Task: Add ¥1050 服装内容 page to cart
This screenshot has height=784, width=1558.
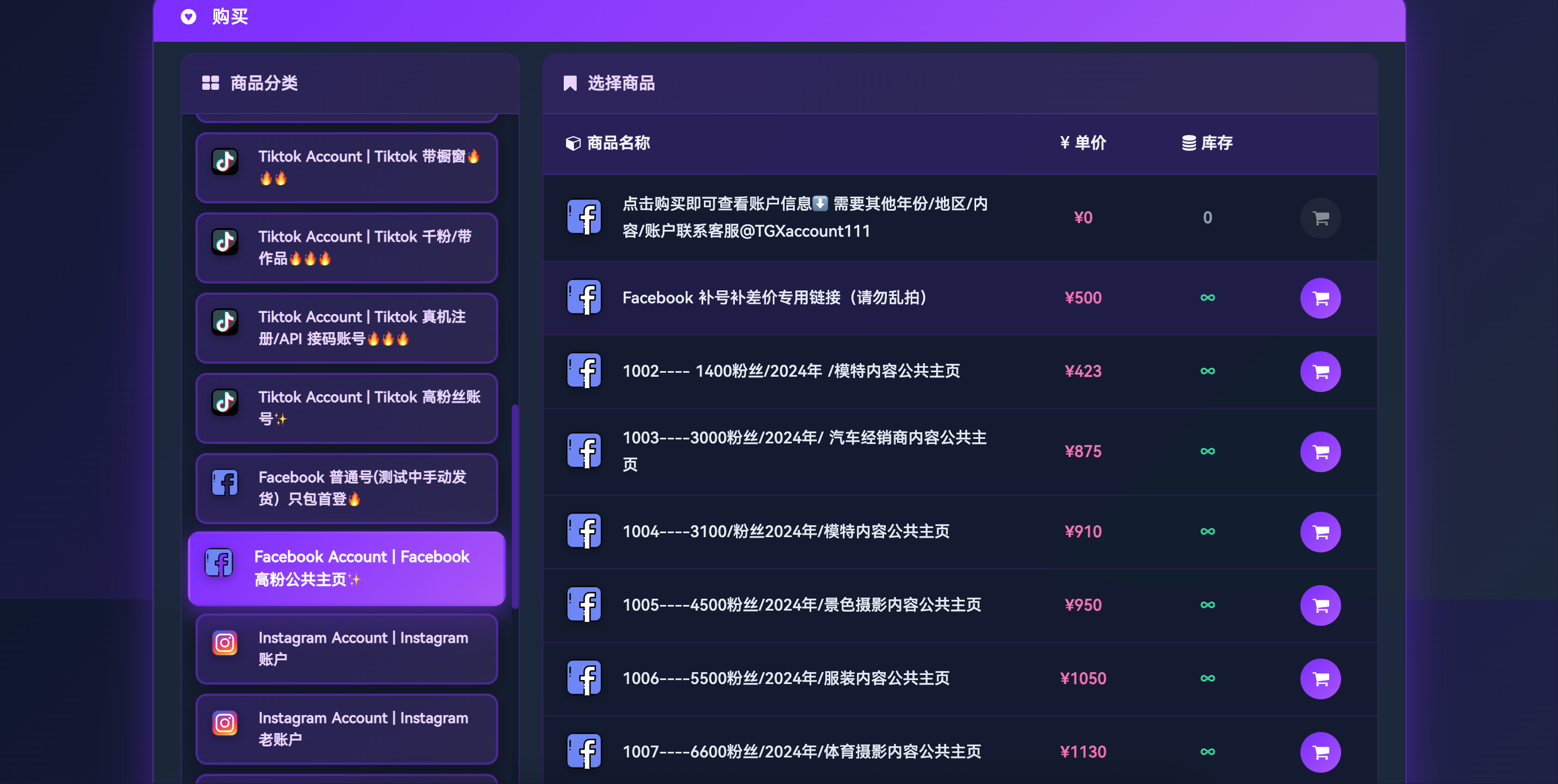Action: 1320,679
